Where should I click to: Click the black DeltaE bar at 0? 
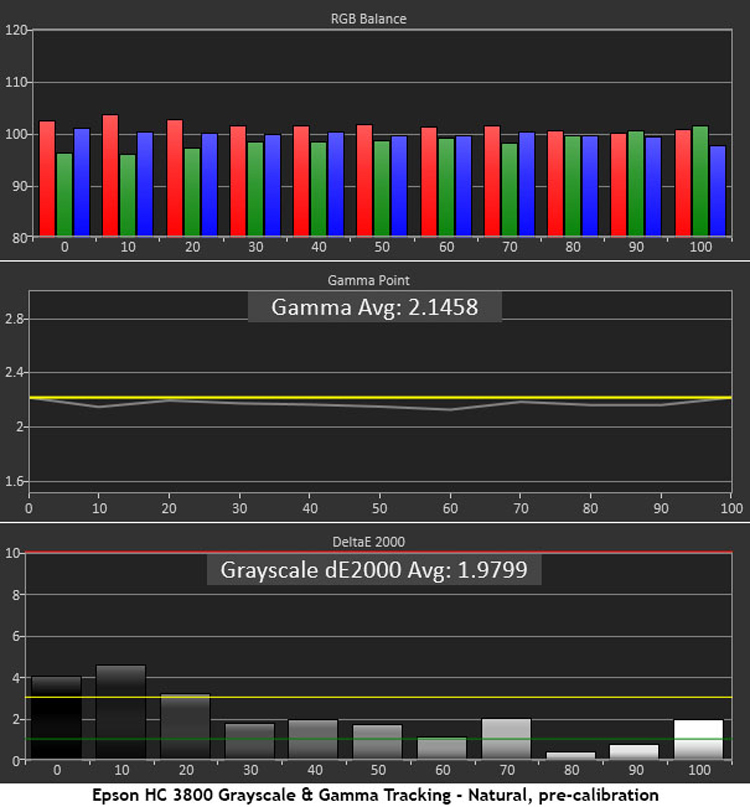pyautogui.click(x=56, y=718)
